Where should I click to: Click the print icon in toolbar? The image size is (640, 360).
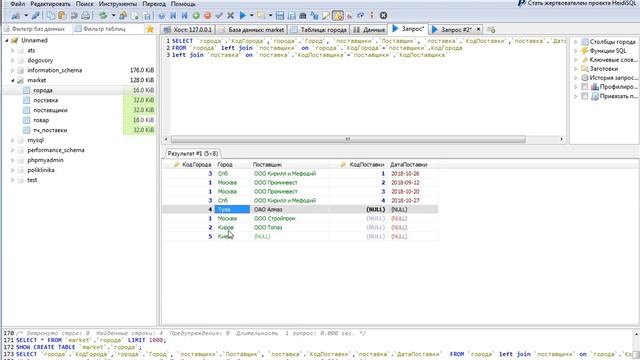pos(85,16)
